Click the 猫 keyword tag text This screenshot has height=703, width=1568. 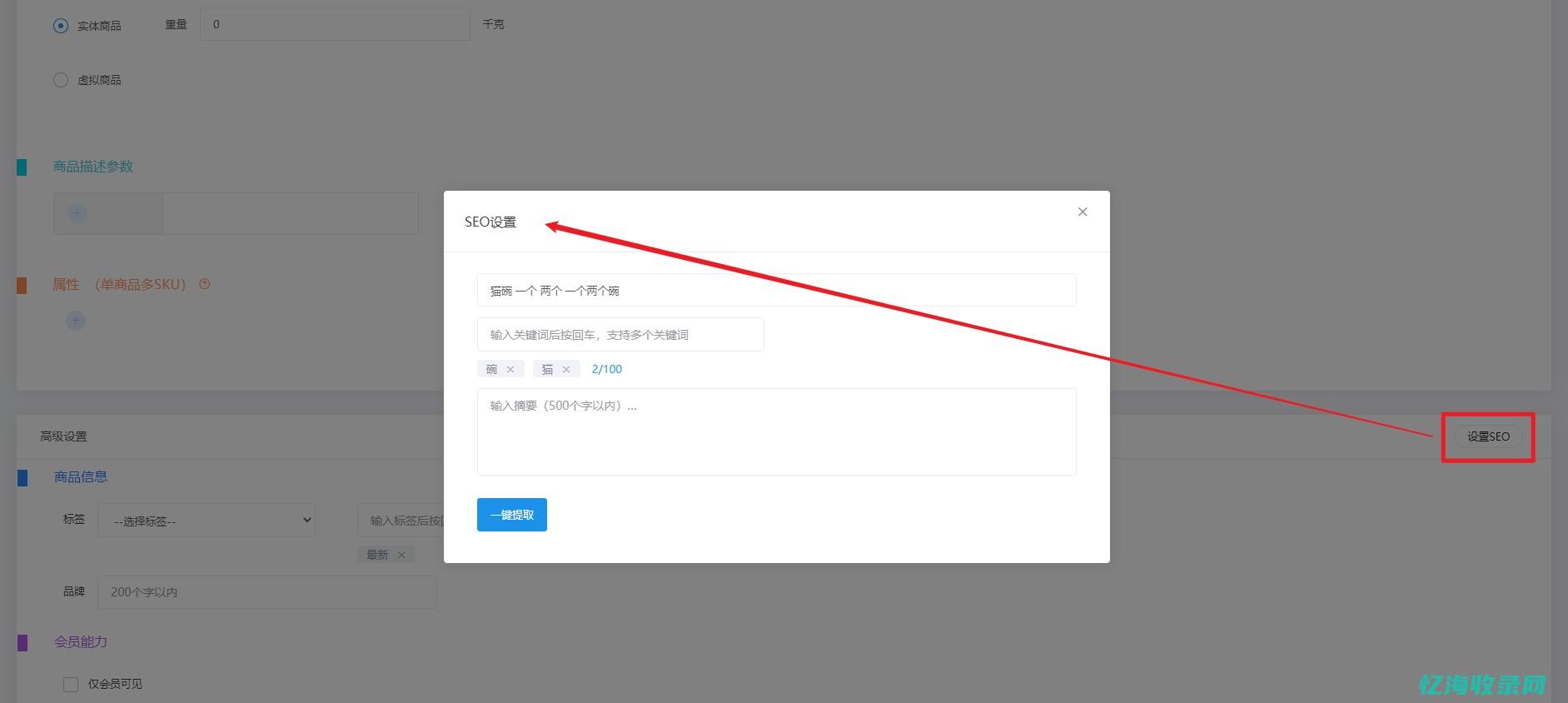(547, 369)
